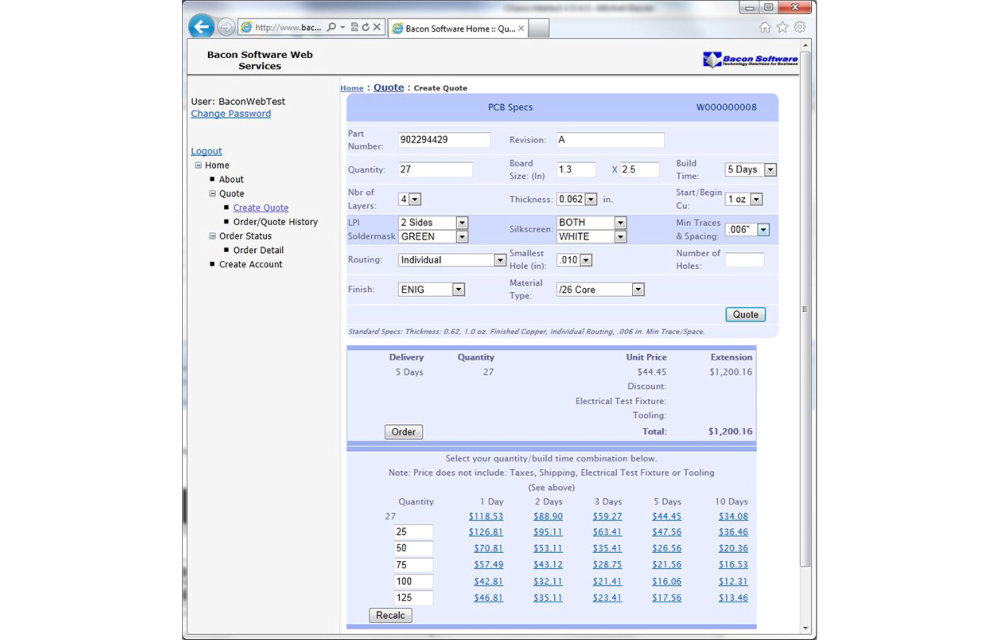
Task: Select the $16.06 five-day price
Action: 666,581
